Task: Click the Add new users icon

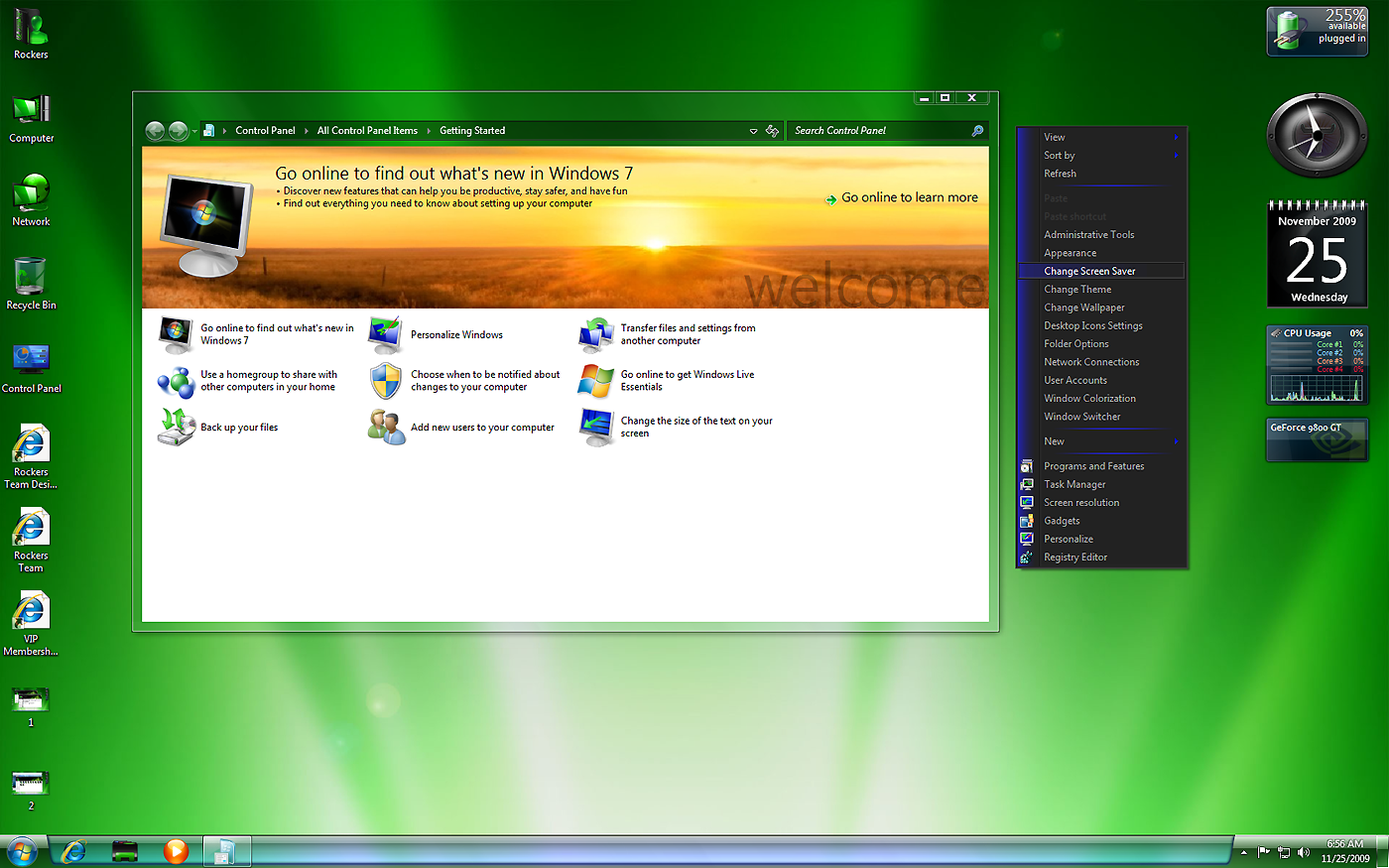Action: pos(385,427)
